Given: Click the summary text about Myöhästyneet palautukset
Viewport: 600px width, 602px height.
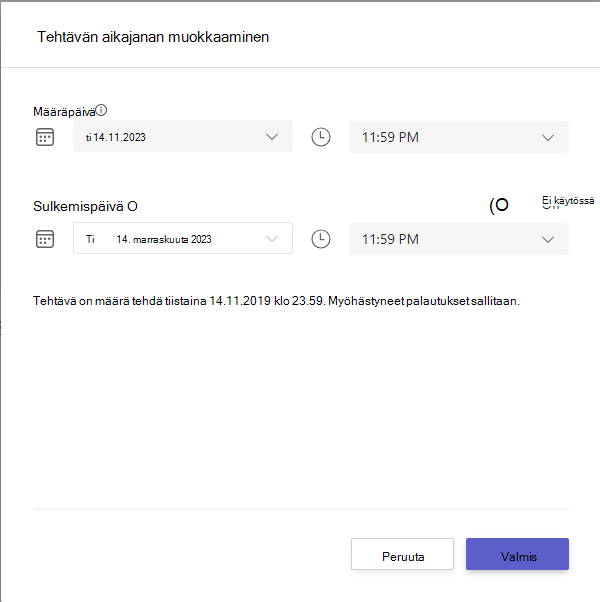Looking at the screenshot, I should [x=276, y=301].
